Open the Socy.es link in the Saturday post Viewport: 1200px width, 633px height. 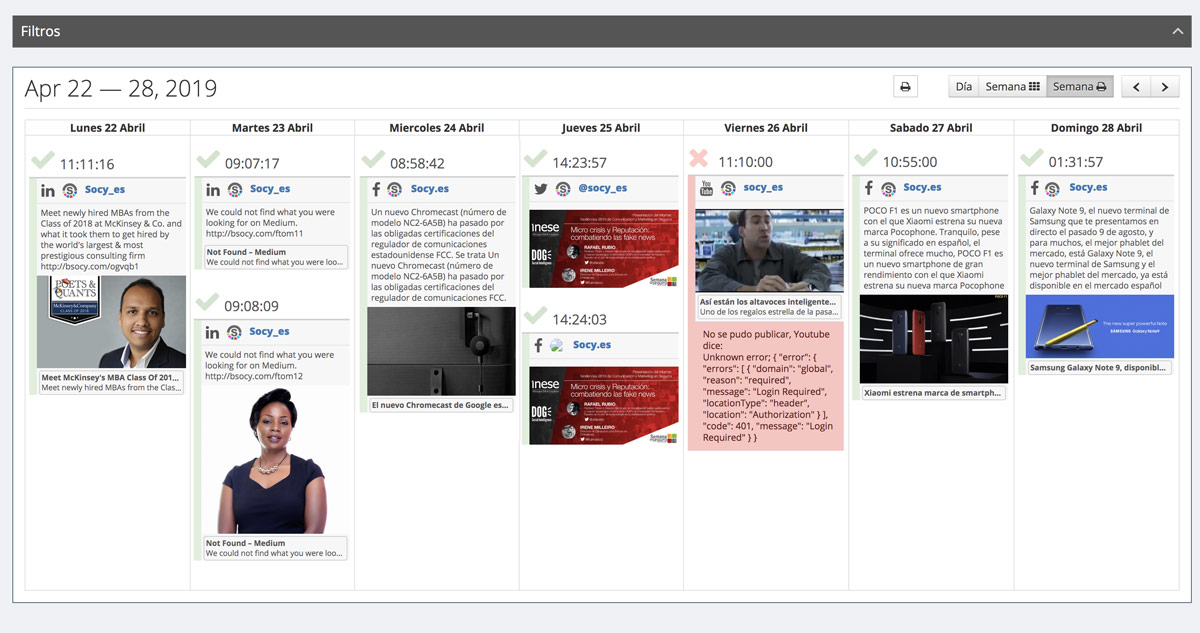point(922,187)
